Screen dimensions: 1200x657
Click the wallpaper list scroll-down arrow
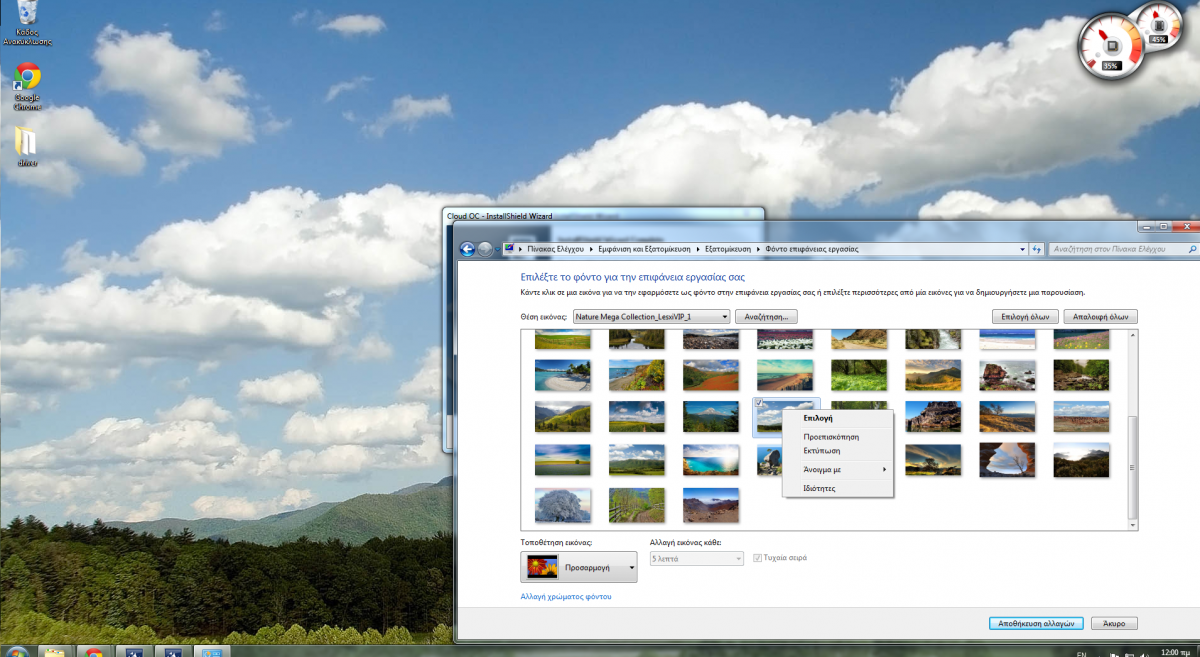pos(1133,524)
